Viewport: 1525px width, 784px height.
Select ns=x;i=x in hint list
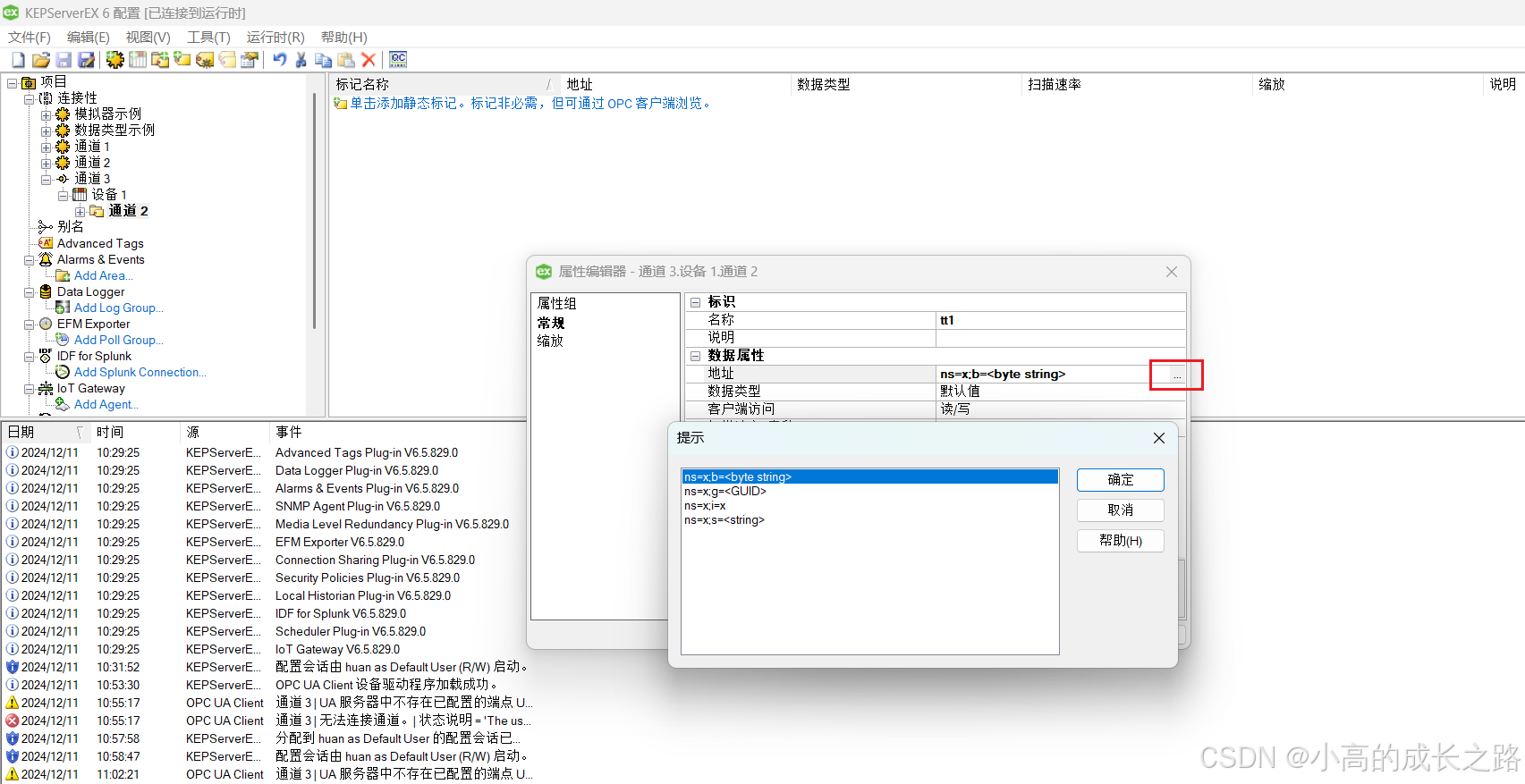pyautogui.click(x=869, y=506)
